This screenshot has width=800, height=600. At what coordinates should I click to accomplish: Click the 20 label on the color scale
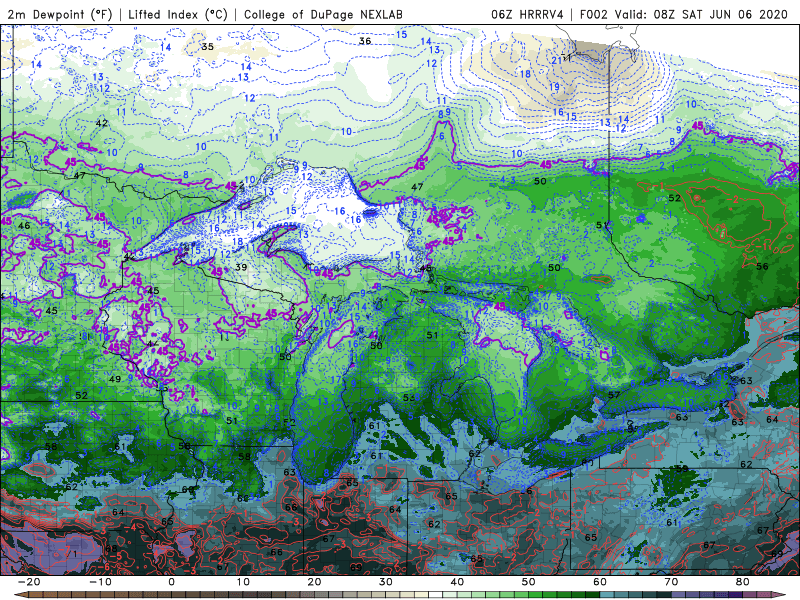coord(314,582)
